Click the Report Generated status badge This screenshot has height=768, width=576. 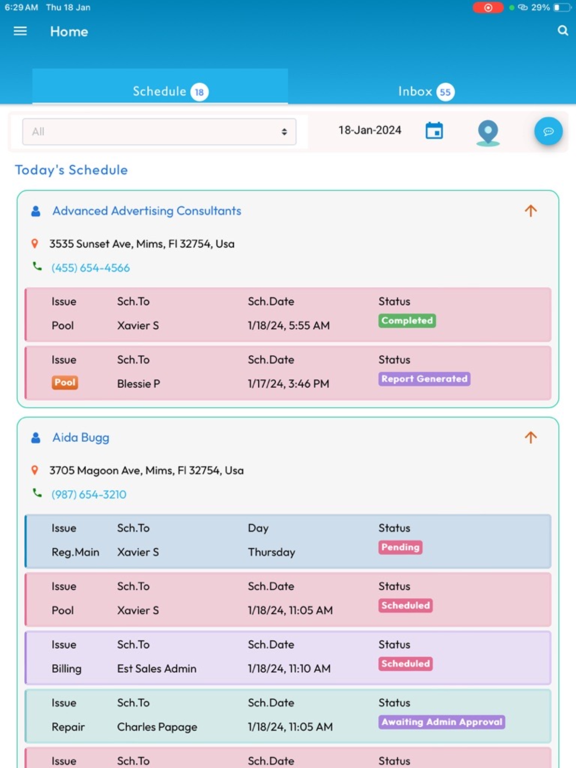pos(424,379)
